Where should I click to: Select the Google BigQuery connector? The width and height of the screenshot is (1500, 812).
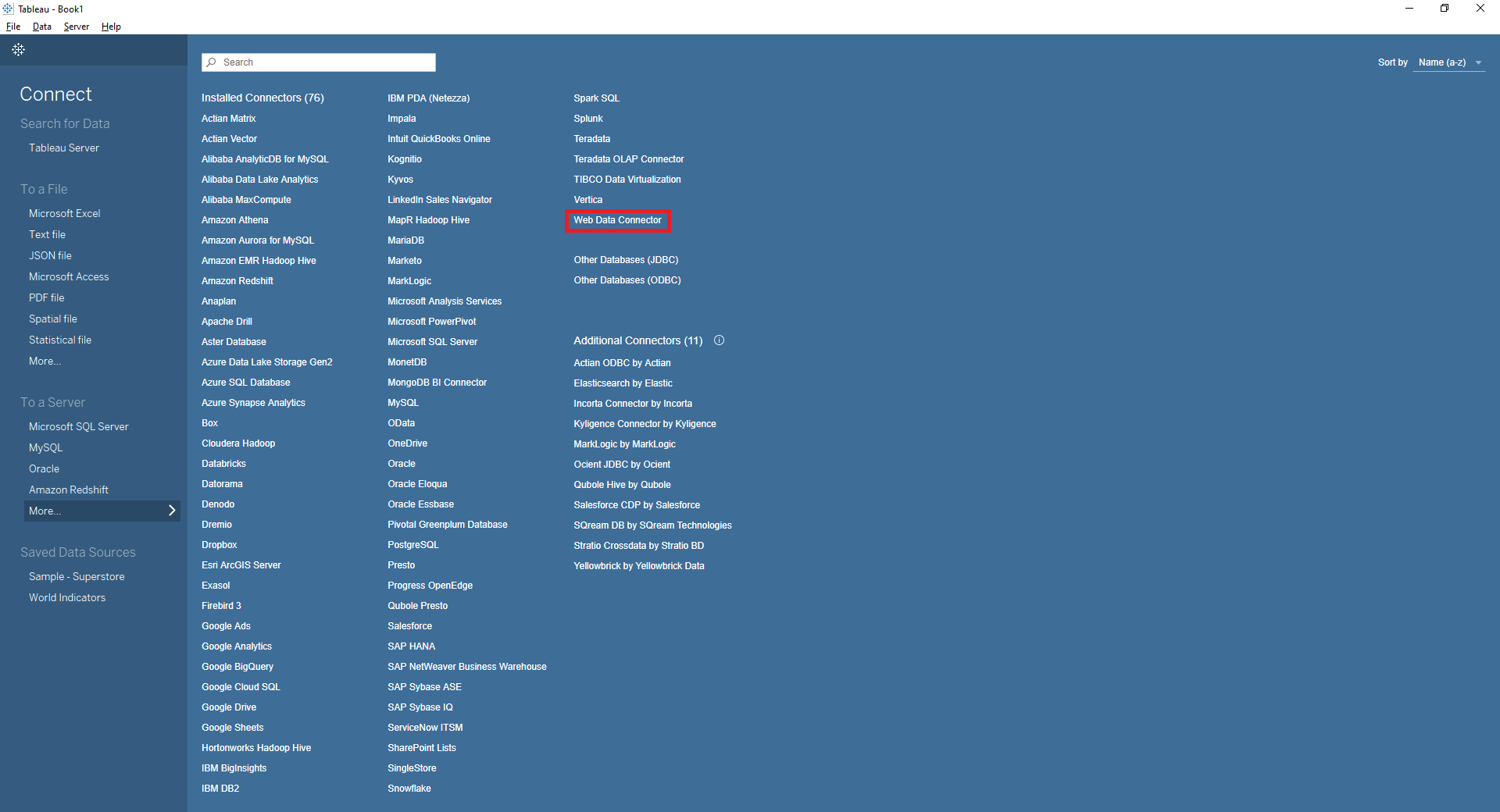point(237,667)
